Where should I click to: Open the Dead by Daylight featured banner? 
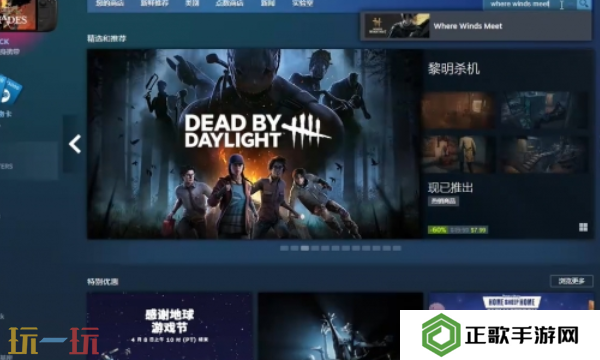tap(255, 144)
